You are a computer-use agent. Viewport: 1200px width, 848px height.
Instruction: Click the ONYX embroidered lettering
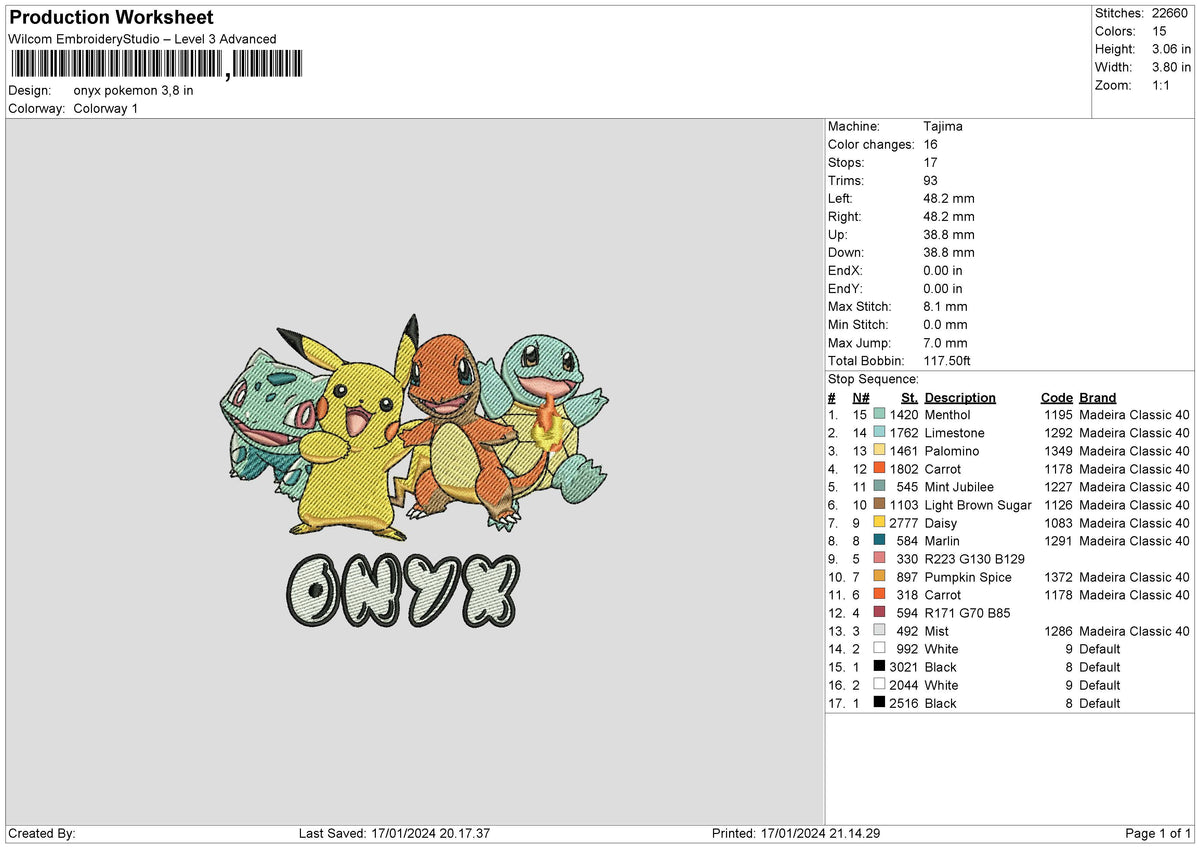coord(403,590)
